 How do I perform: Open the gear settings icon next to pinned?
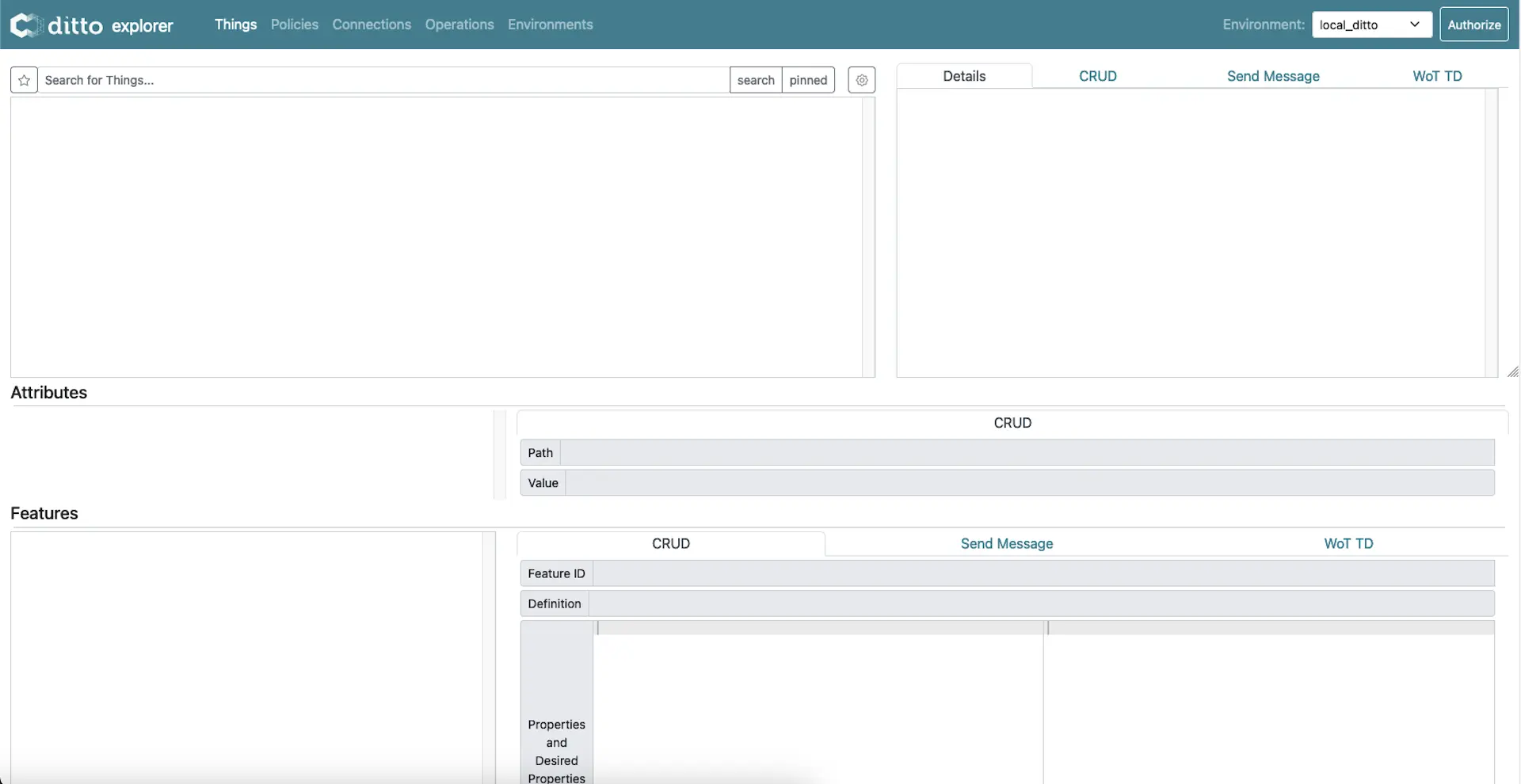click(x=862, y=80)
